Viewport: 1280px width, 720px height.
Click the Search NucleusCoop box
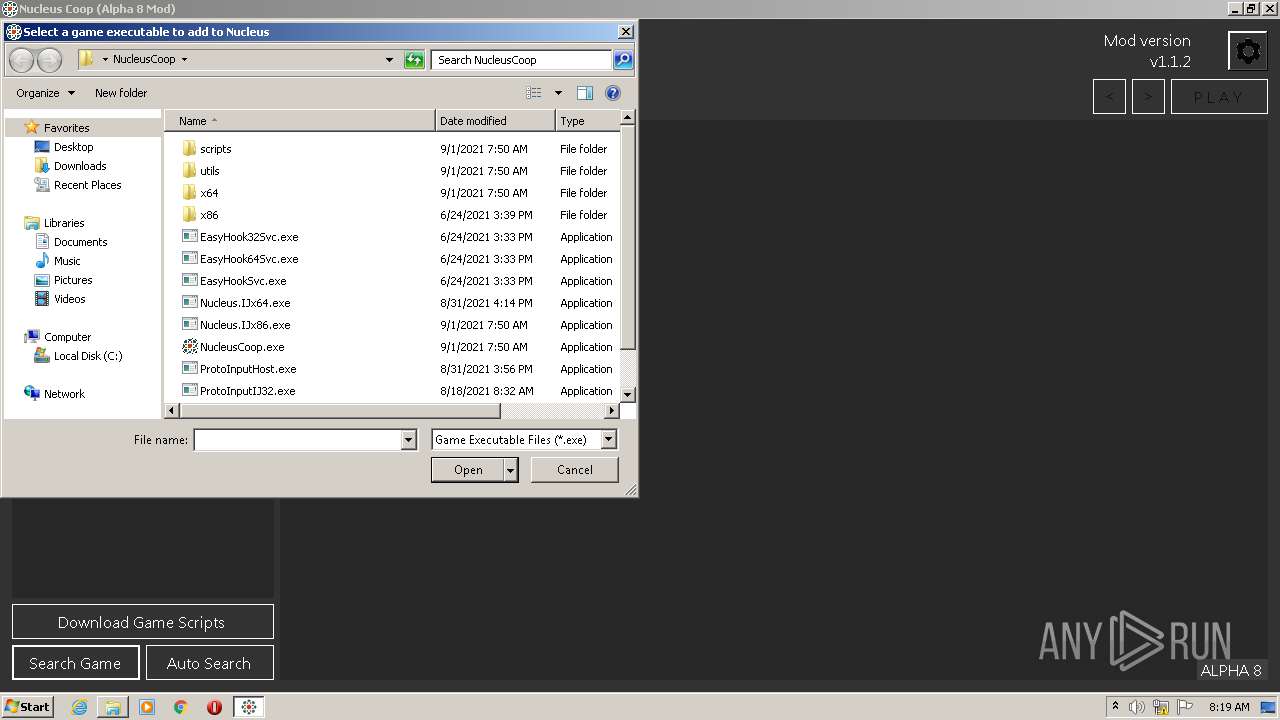(521, 60)
